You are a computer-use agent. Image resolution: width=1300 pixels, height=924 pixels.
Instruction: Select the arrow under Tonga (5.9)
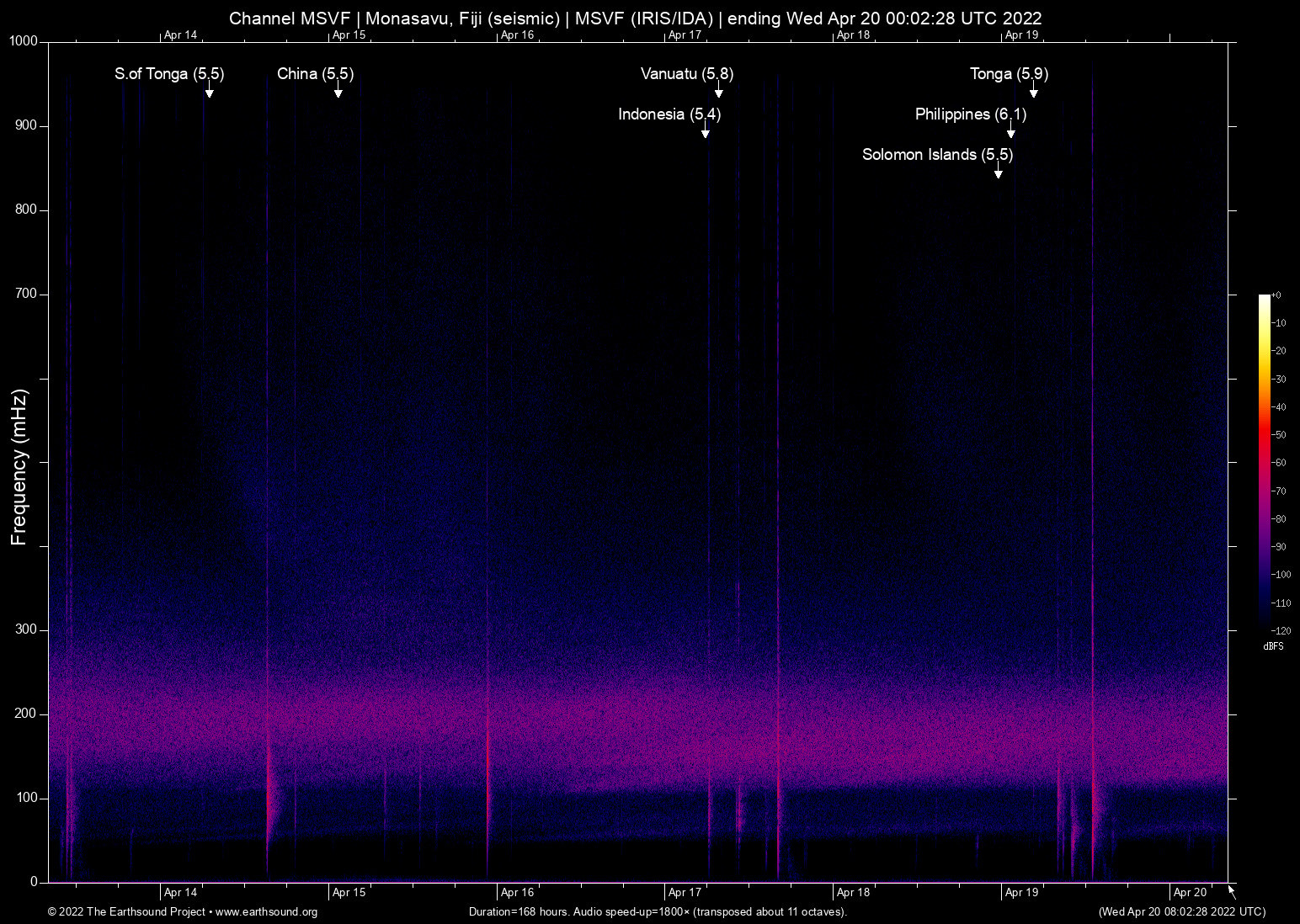1033,91
